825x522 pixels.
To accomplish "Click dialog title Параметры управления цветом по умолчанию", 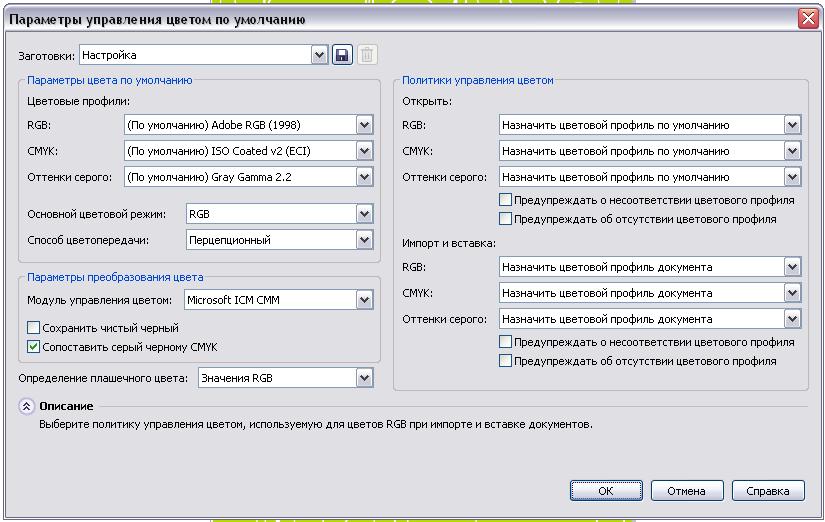I will (x=157, y=19).
